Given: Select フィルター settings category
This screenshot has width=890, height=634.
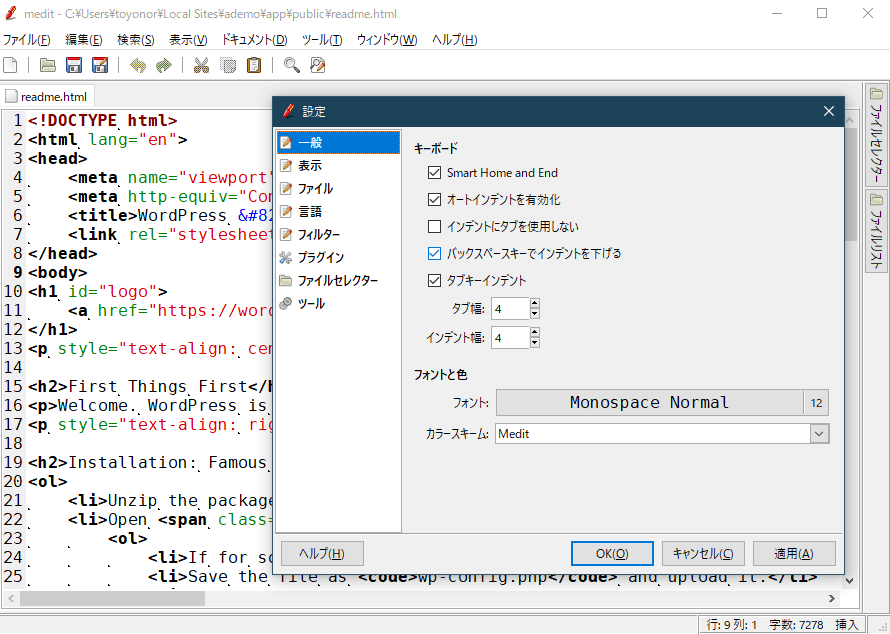Looking at the screenshot, I should pyautogui.click(x=338, y=234).
